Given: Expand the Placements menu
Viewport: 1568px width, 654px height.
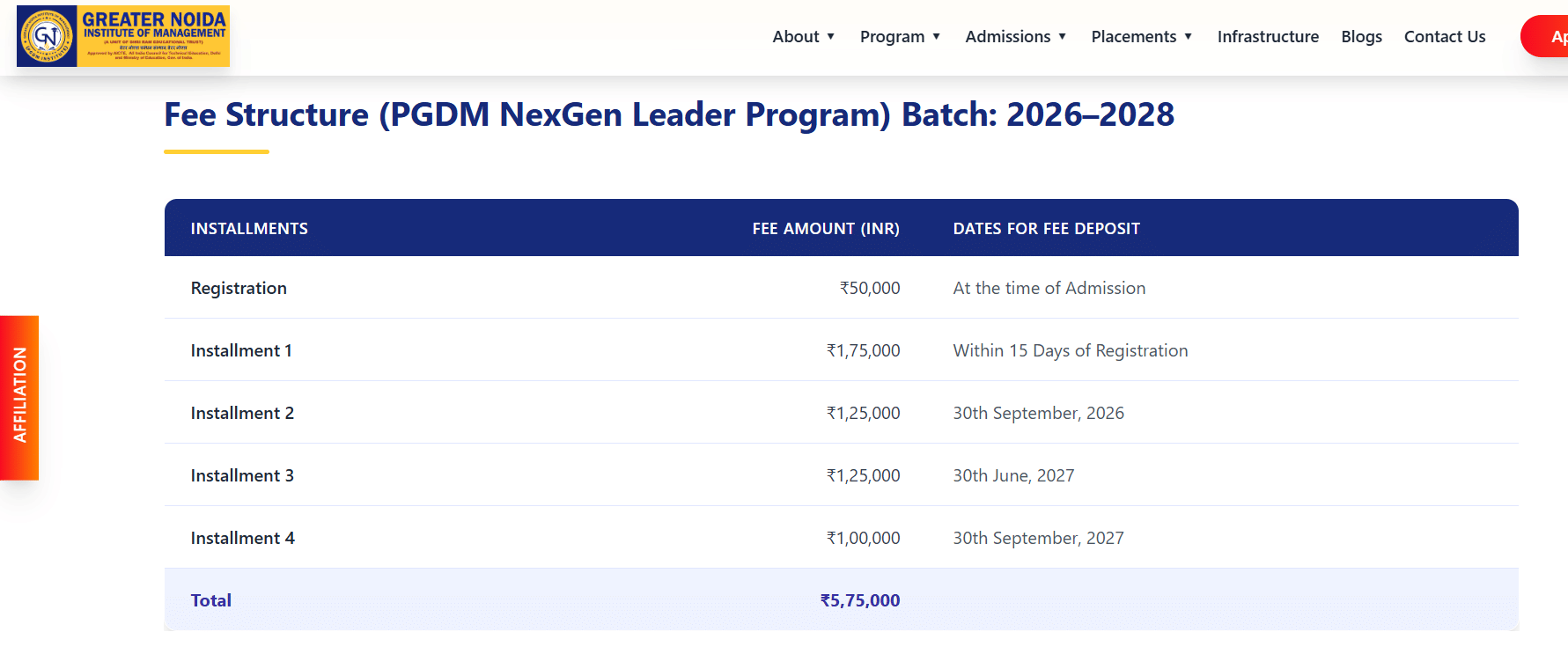Looking at the screenshot, I should point(1141,37).
